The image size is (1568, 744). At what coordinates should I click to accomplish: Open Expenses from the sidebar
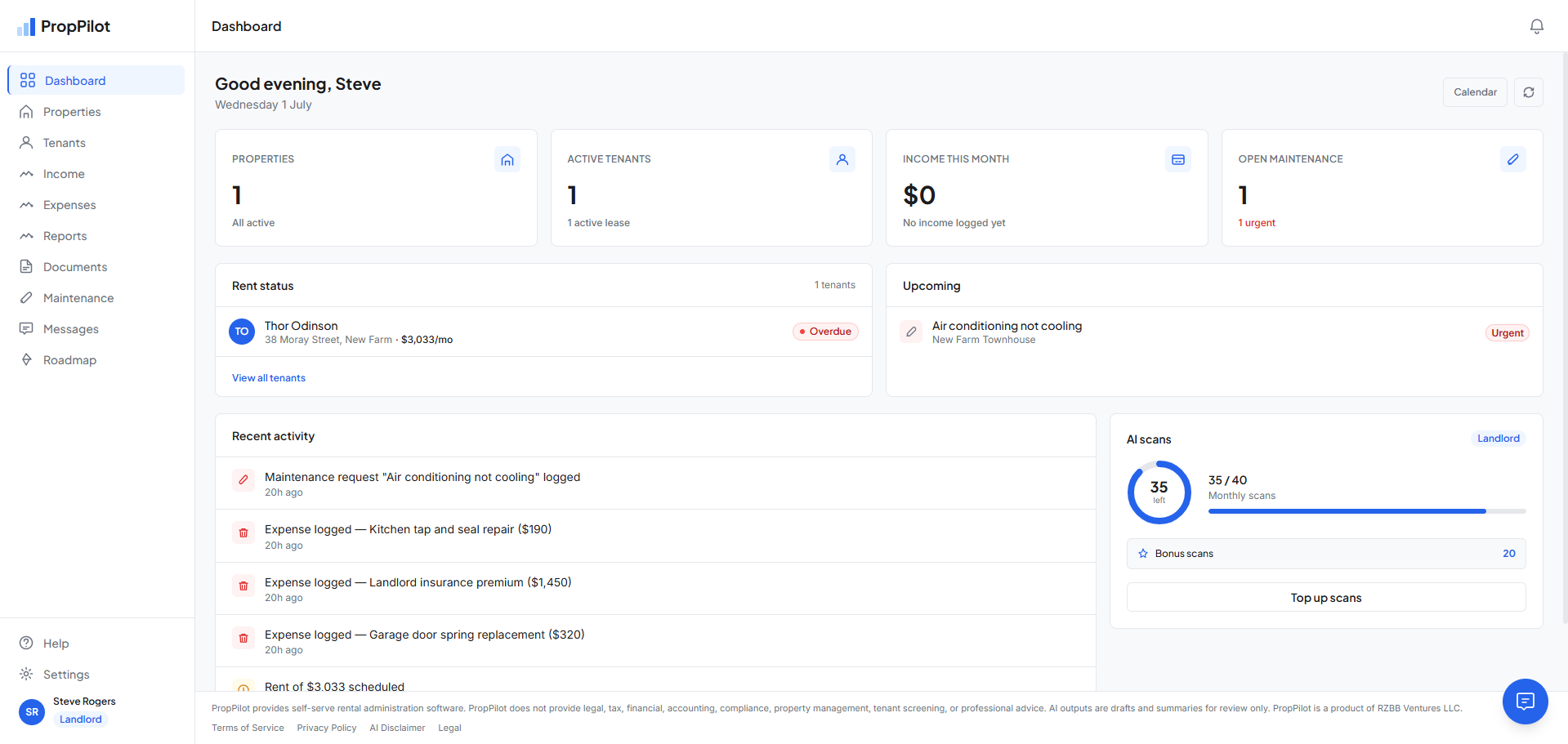(96, 205)
